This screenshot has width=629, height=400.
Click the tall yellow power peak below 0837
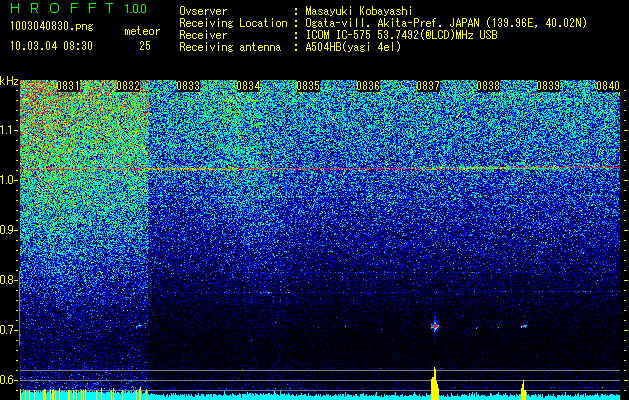(434, 383)
